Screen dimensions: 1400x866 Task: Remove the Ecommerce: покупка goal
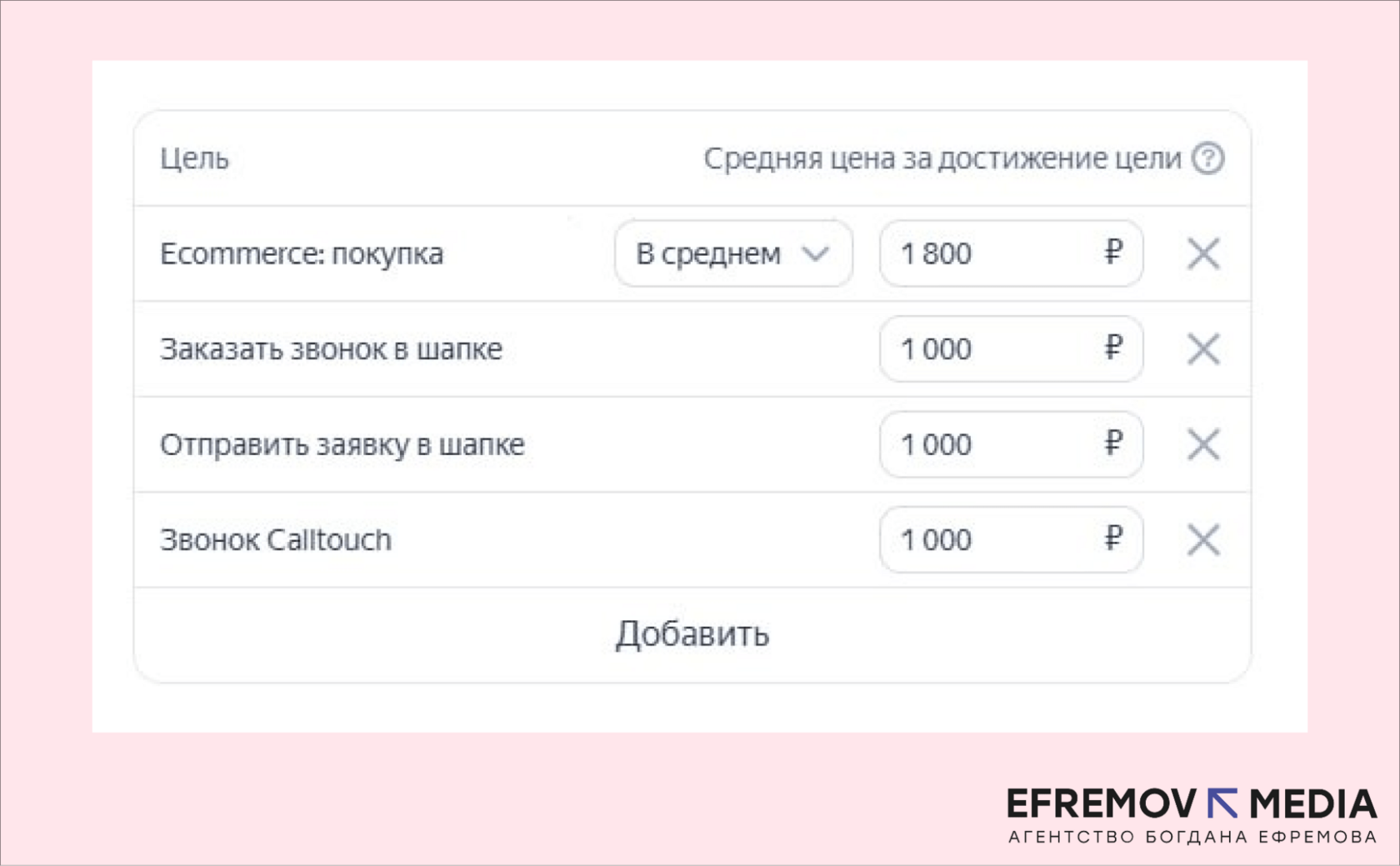coord(1202,253)
